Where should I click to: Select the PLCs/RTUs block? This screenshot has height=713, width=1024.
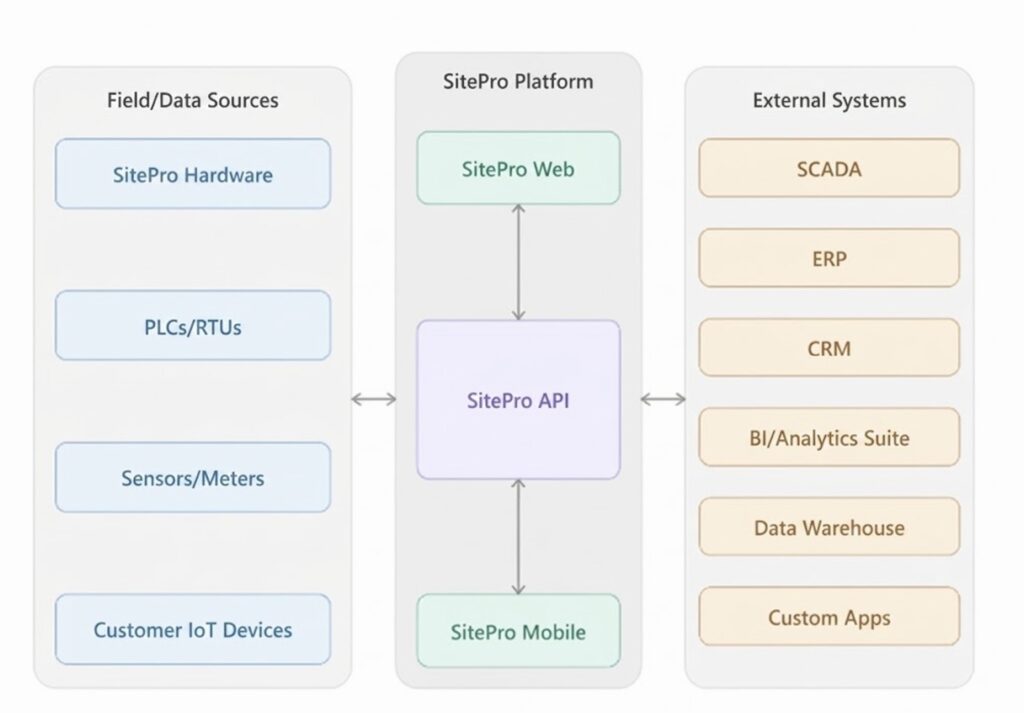pyautogui.click(x=193, y=326)
